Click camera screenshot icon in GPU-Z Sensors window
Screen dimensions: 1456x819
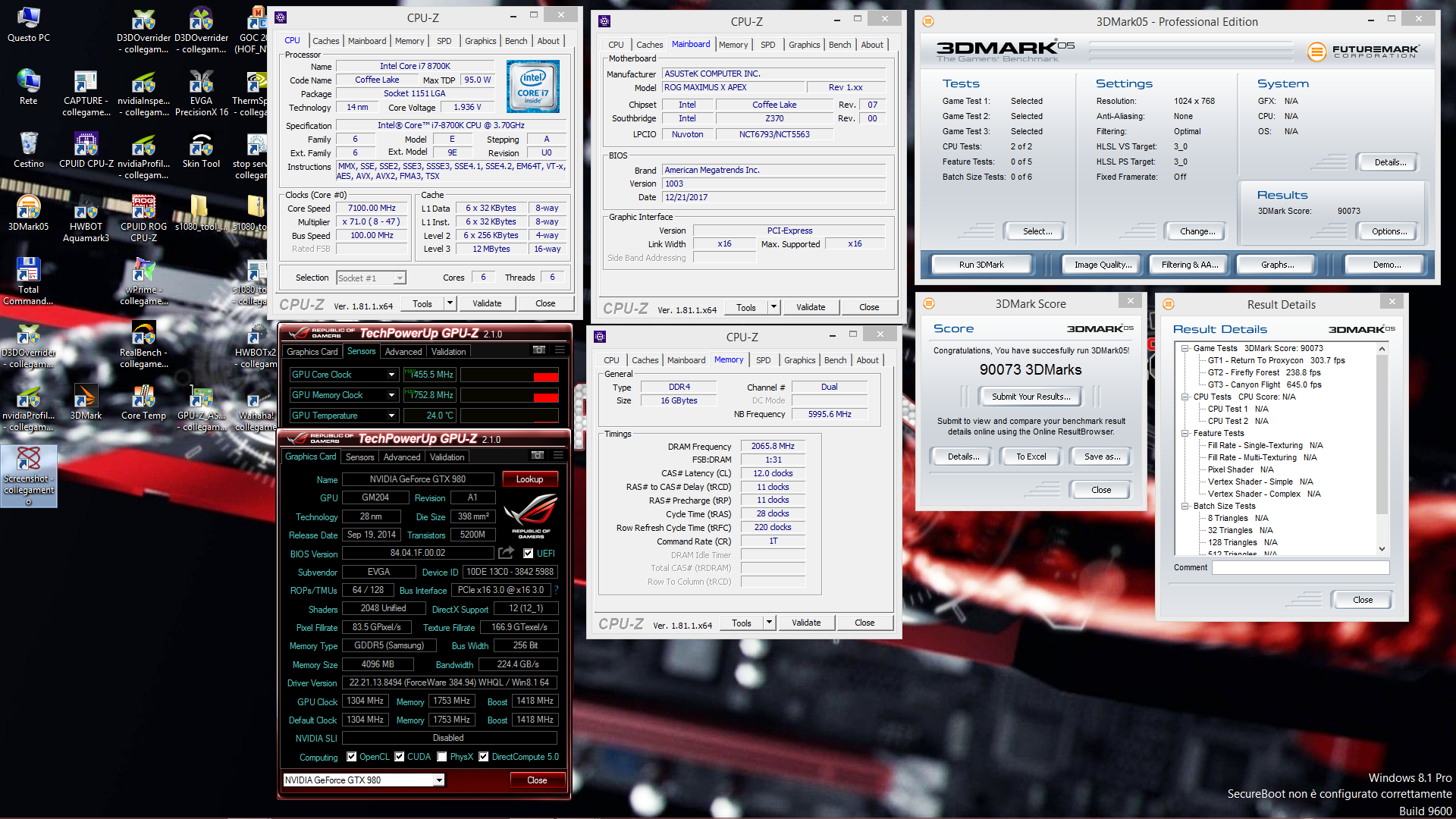[x=539, y=350]
